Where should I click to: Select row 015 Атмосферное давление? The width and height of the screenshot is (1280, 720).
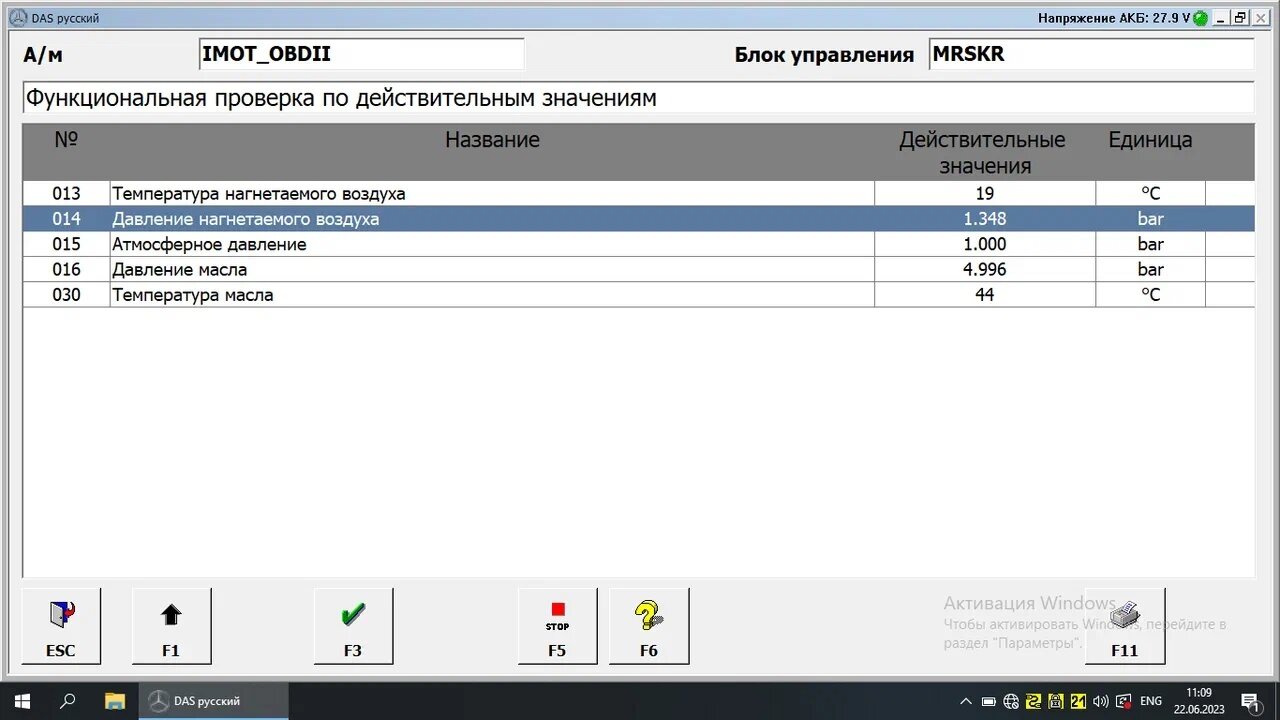638,244
